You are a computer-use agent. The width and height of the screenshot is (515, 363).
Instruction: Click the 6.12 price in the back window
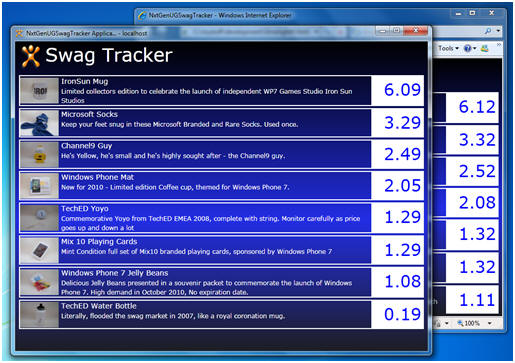477,107
